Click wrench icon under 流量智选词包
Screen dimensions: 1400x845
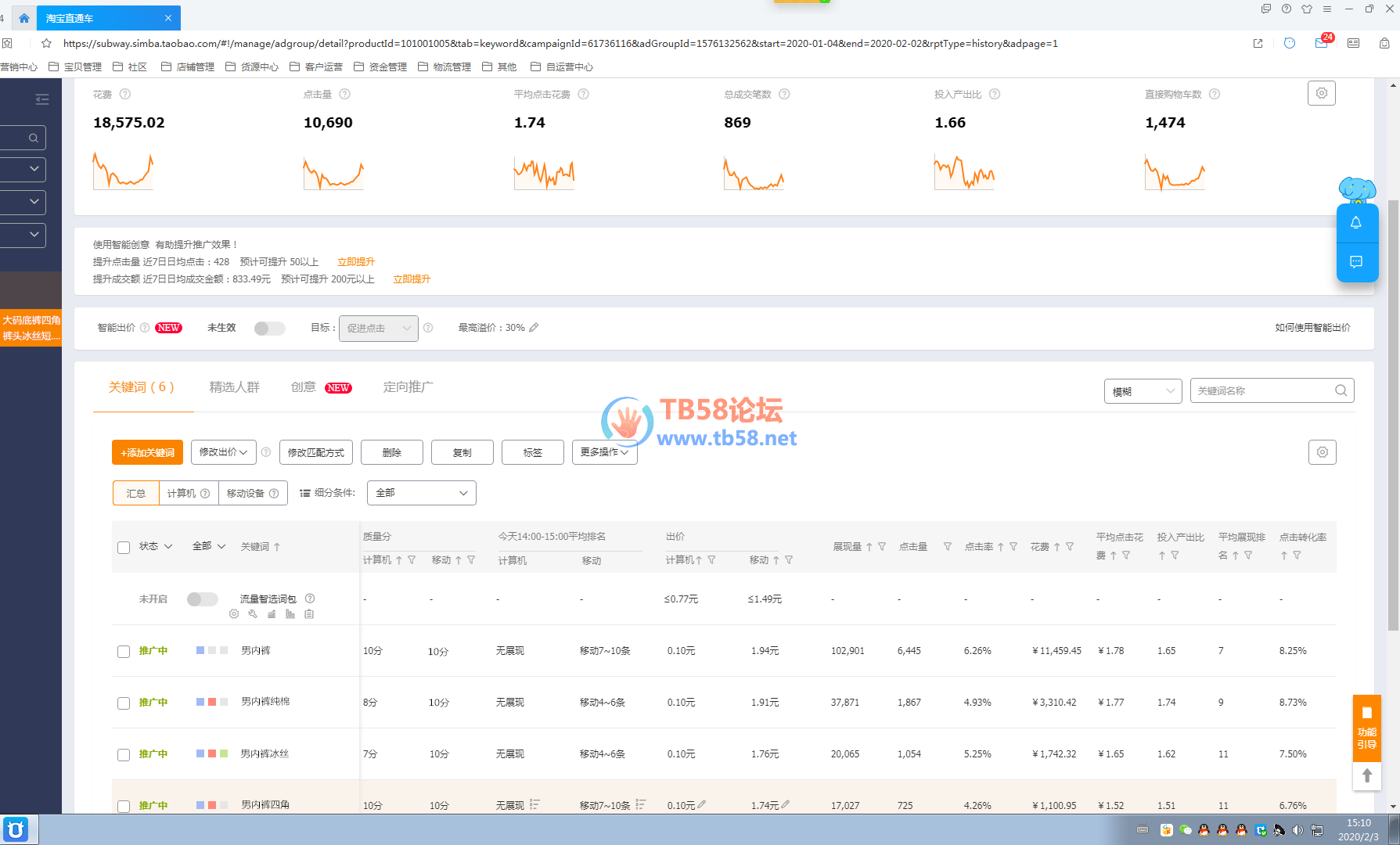253,614
